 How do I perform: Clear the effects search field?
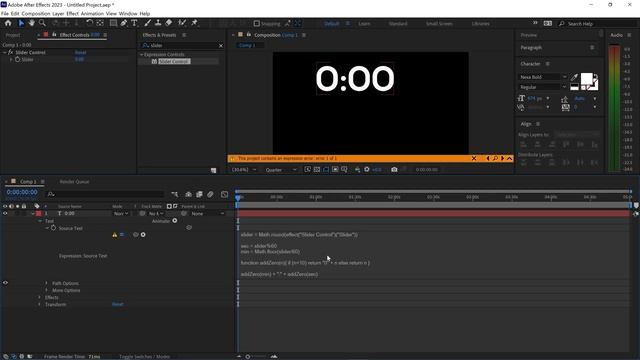221,46
